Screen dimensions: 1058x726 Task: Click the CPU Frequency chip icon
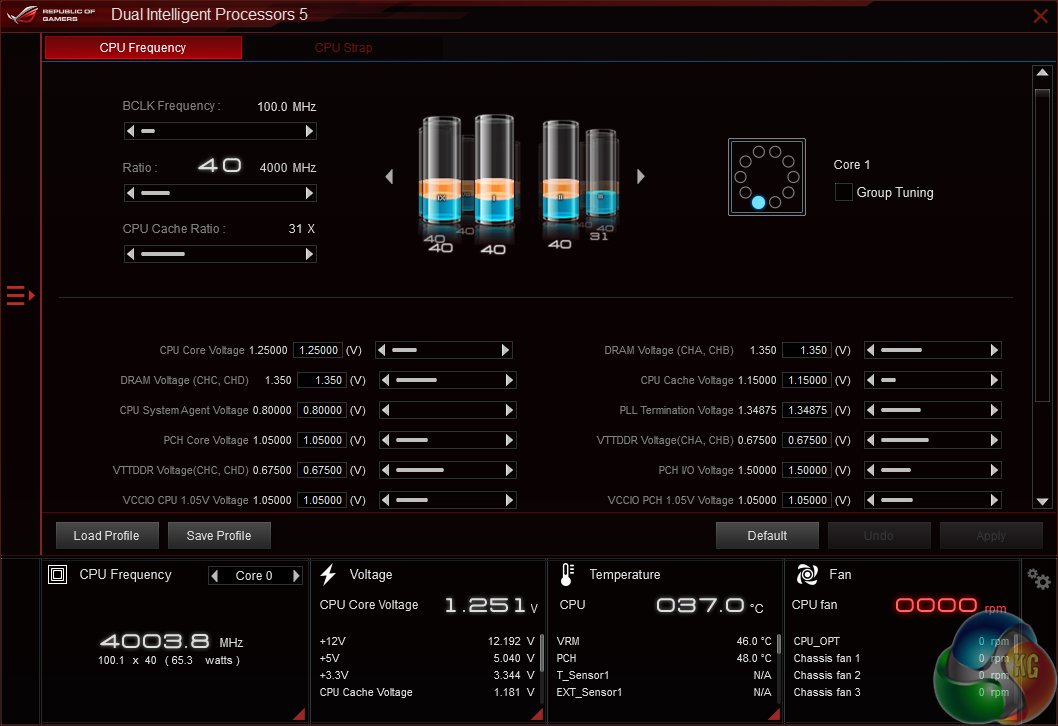coord(58,574)
